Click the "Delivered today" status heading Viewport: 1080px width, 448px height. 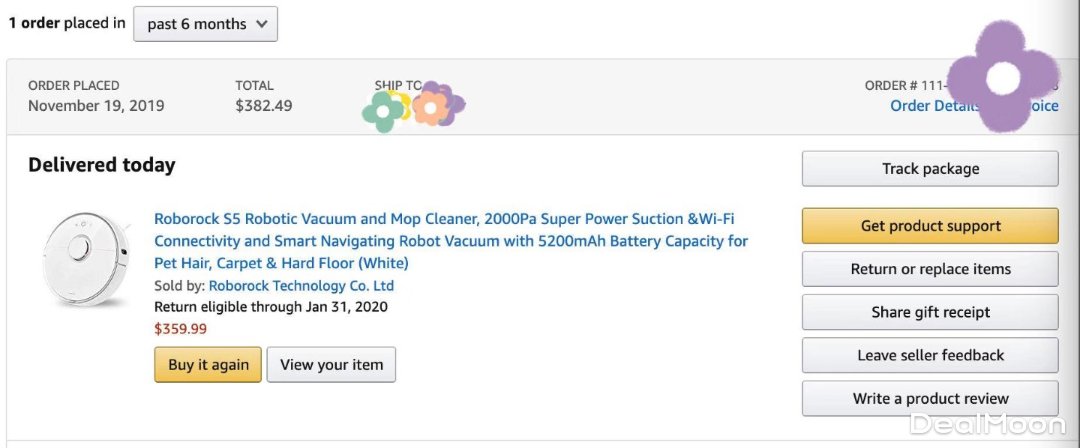click(x=102, y=166)
